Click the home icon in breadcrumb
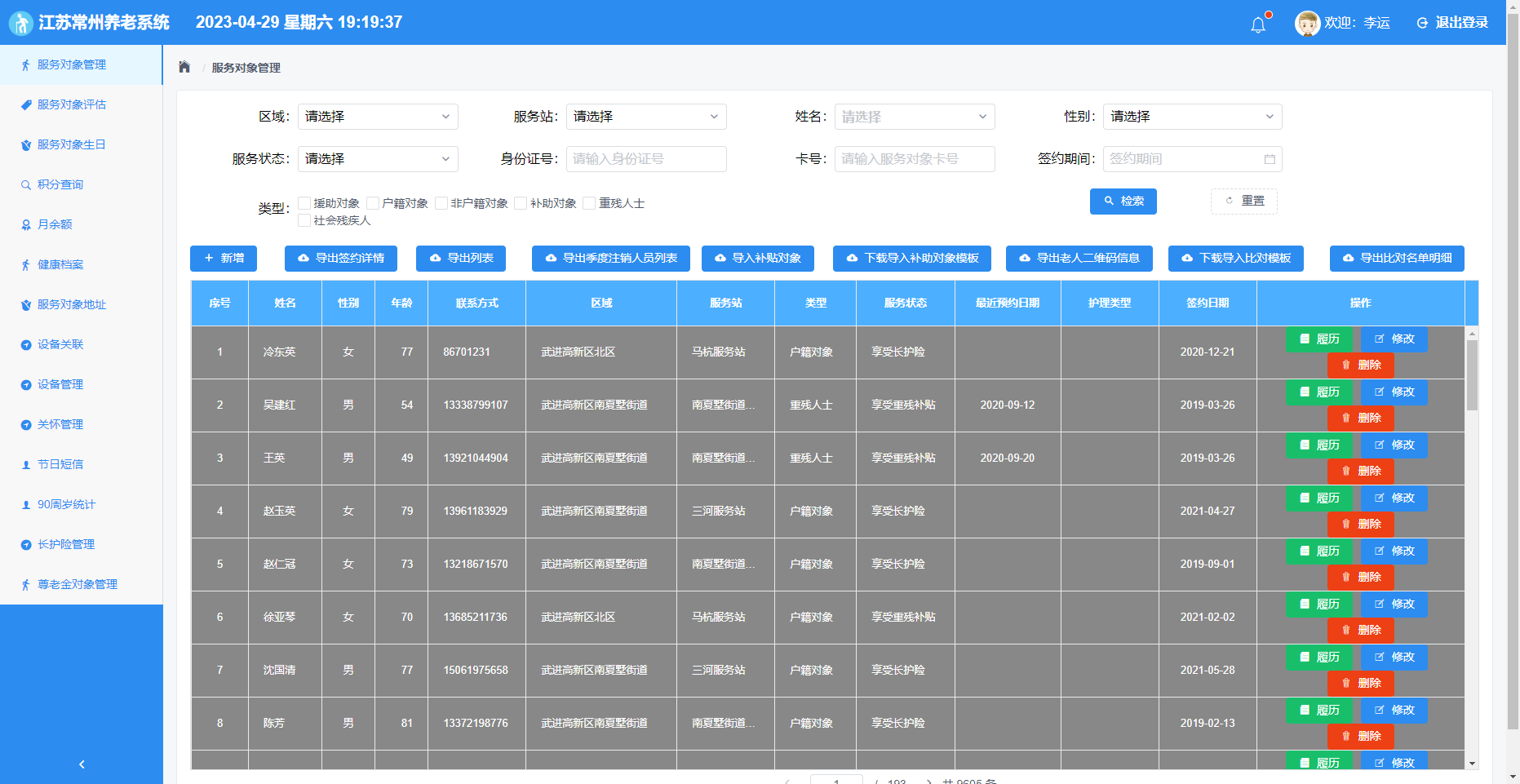1520x784 pixels. tap(184, 67)
